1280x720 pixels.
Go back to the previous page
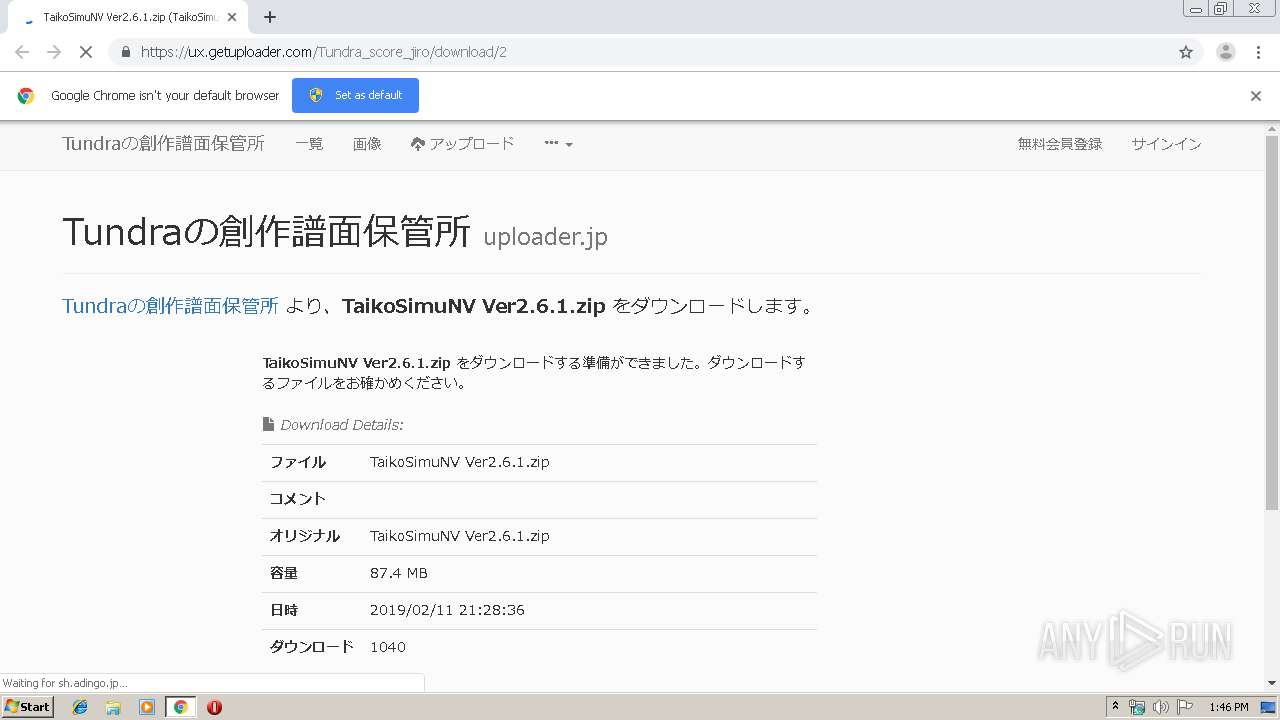(22, 52)
